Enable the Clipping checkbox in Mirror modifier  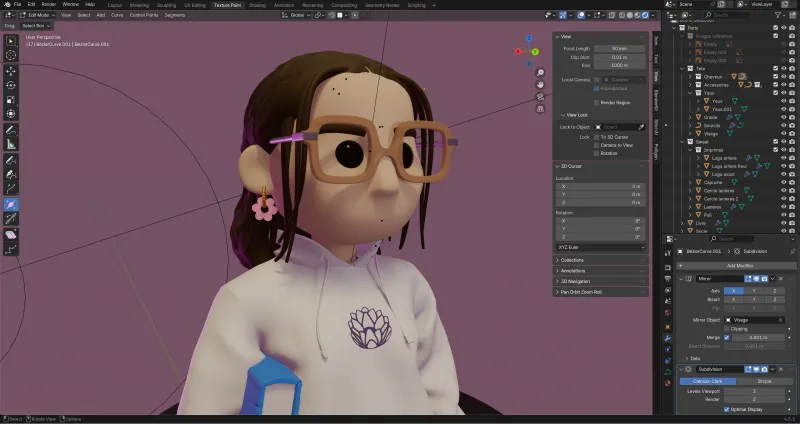click(x=727, y=329)
